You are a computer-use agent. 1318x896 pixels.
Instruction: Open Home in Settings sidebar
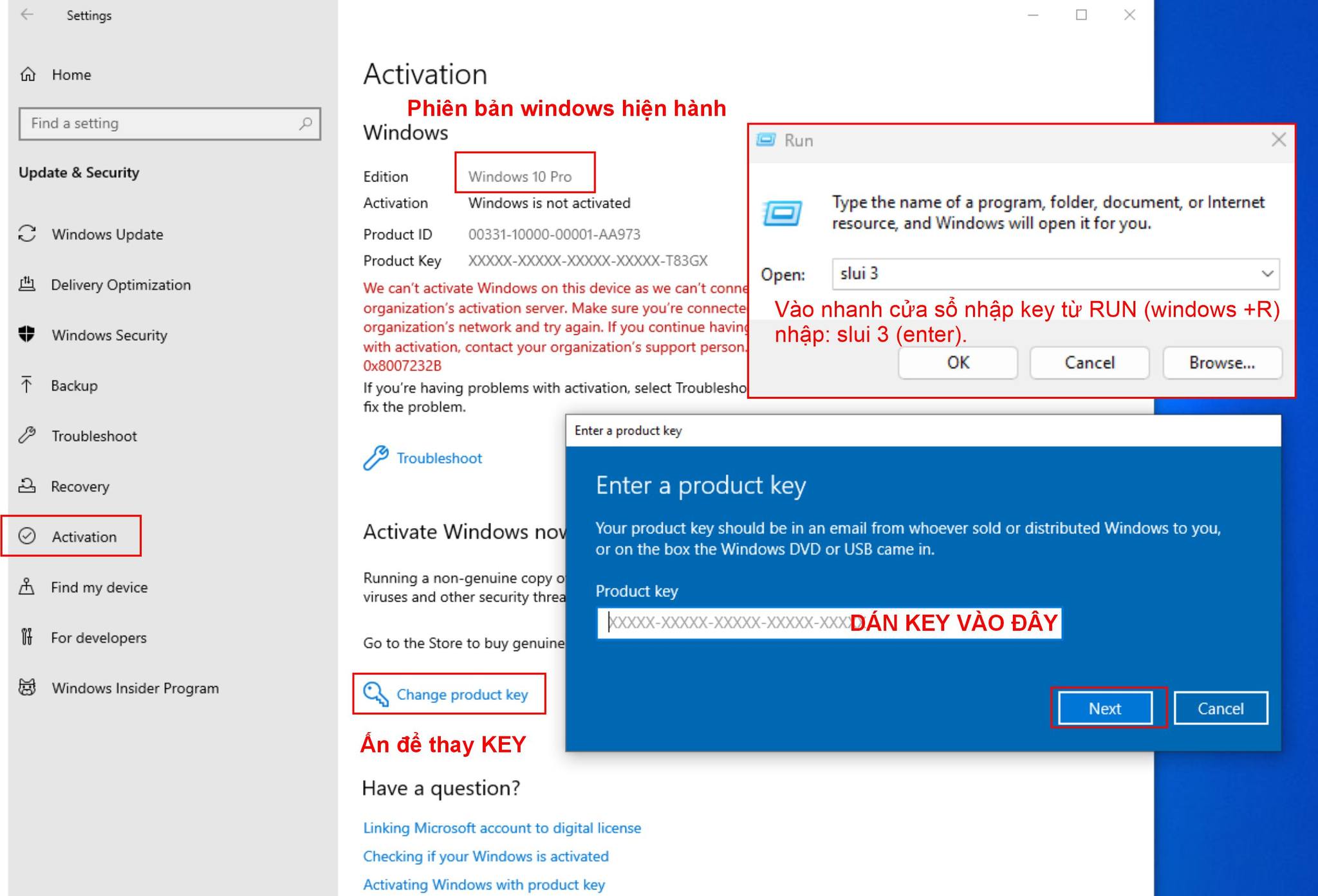point(71,75)
